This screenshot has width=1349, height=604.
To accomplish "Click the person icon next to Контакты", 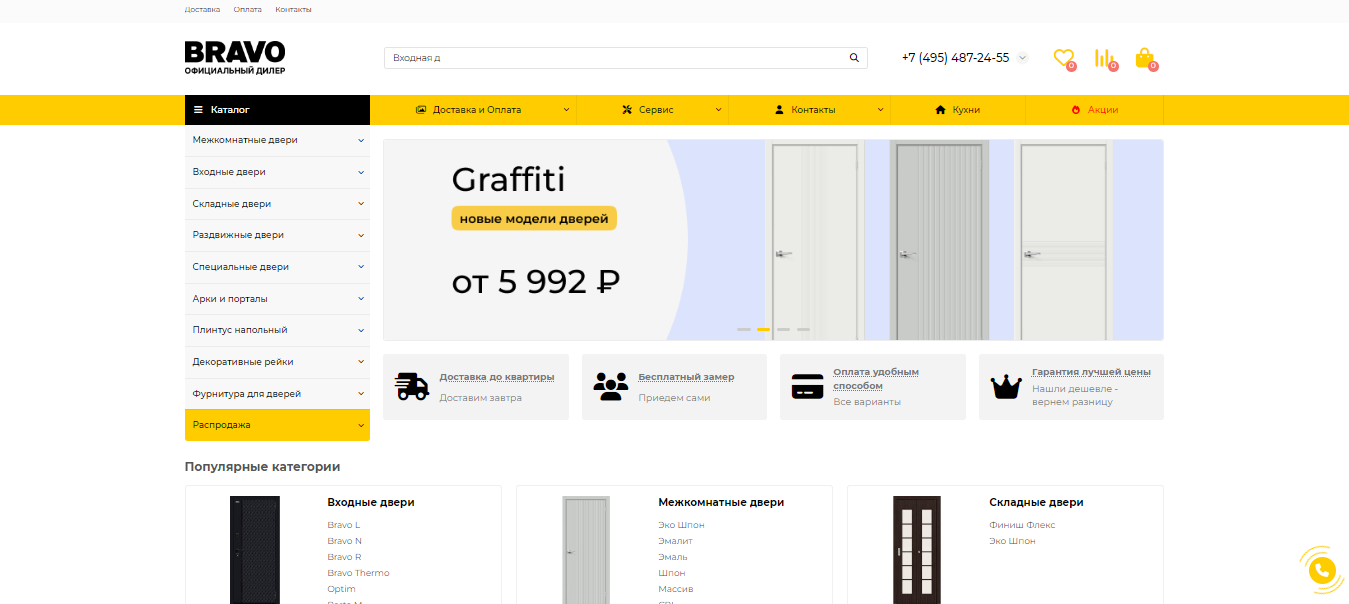I will coord(779,110).
